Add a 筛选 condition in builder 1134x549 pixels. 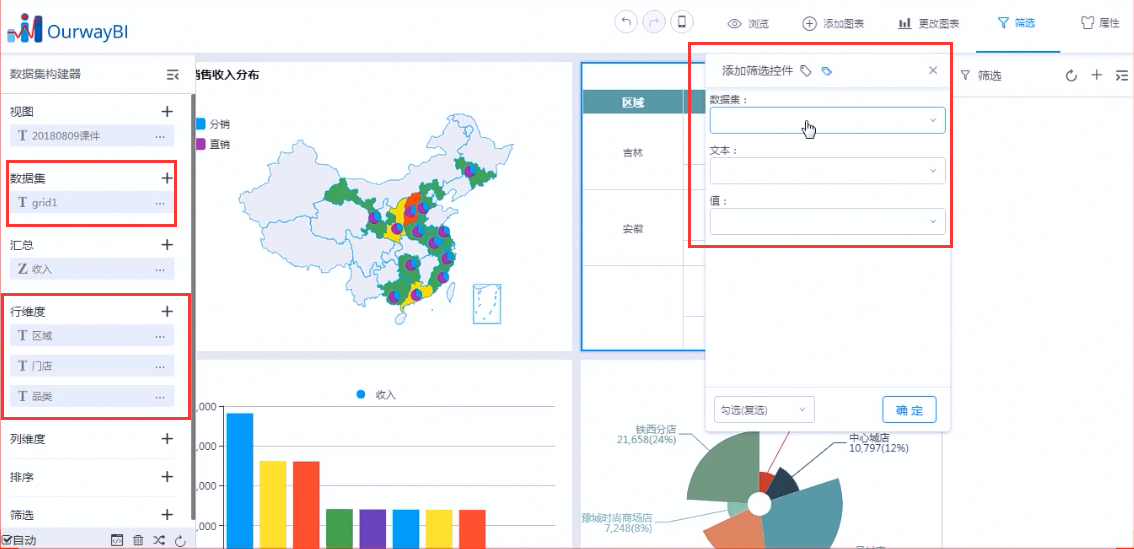pyautogui.click(x=167, y=515)
